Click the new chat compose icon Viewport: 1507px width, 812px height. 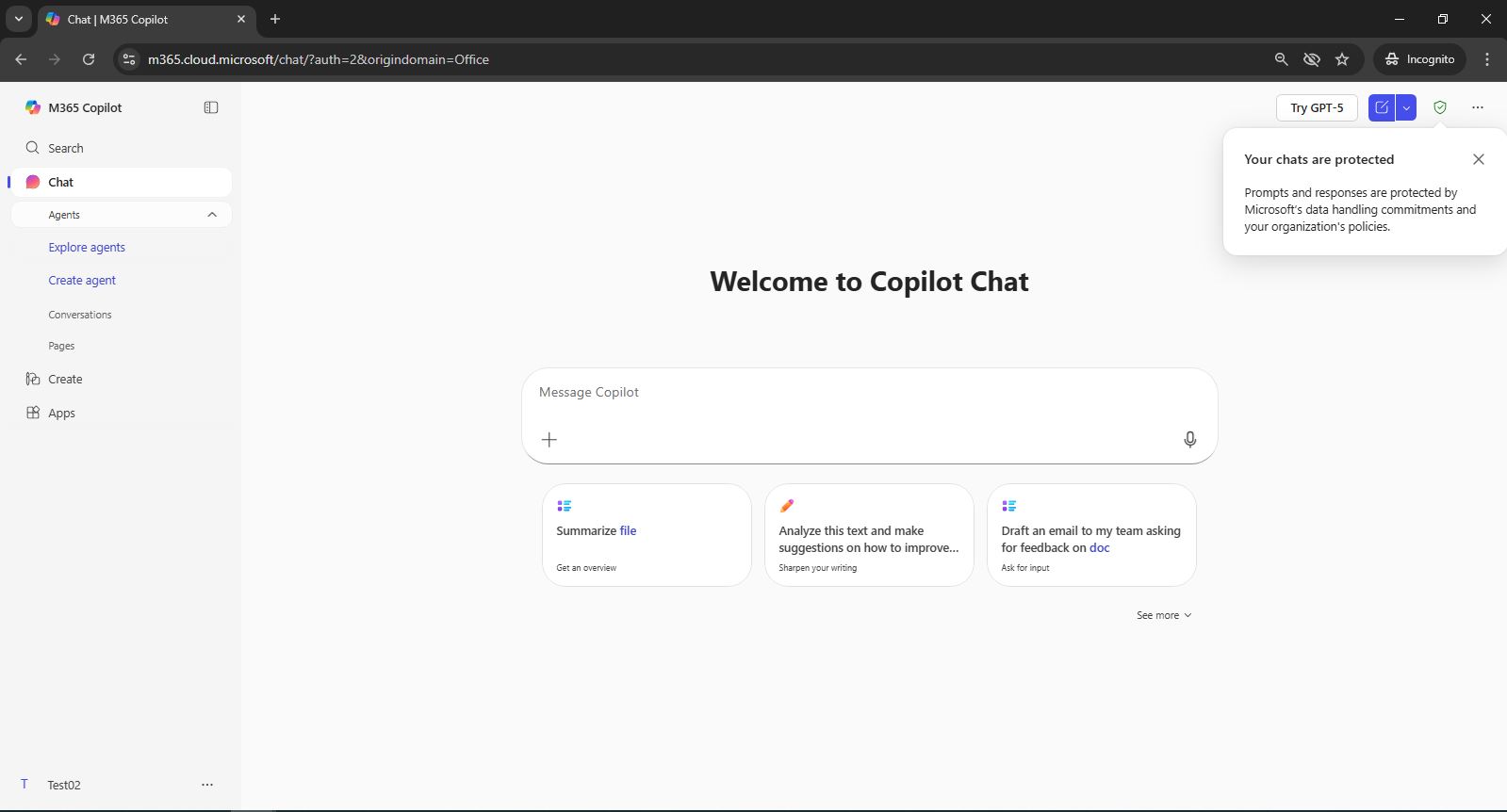(x=1382, y=107)
